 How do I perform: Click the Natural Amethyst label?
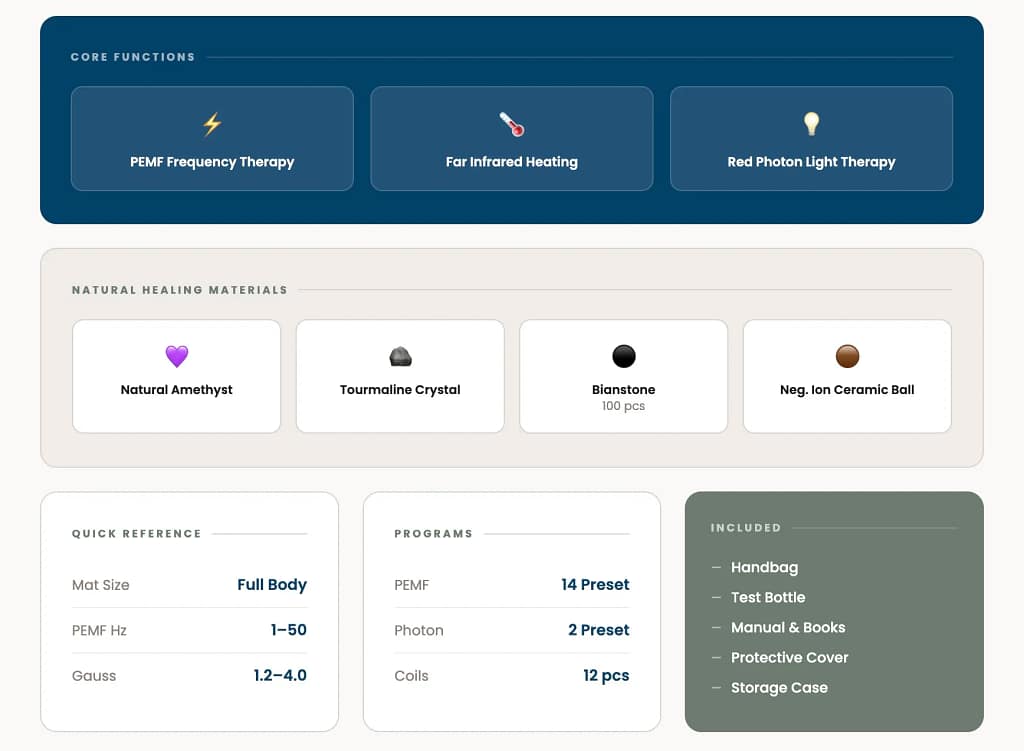point(176,390)
